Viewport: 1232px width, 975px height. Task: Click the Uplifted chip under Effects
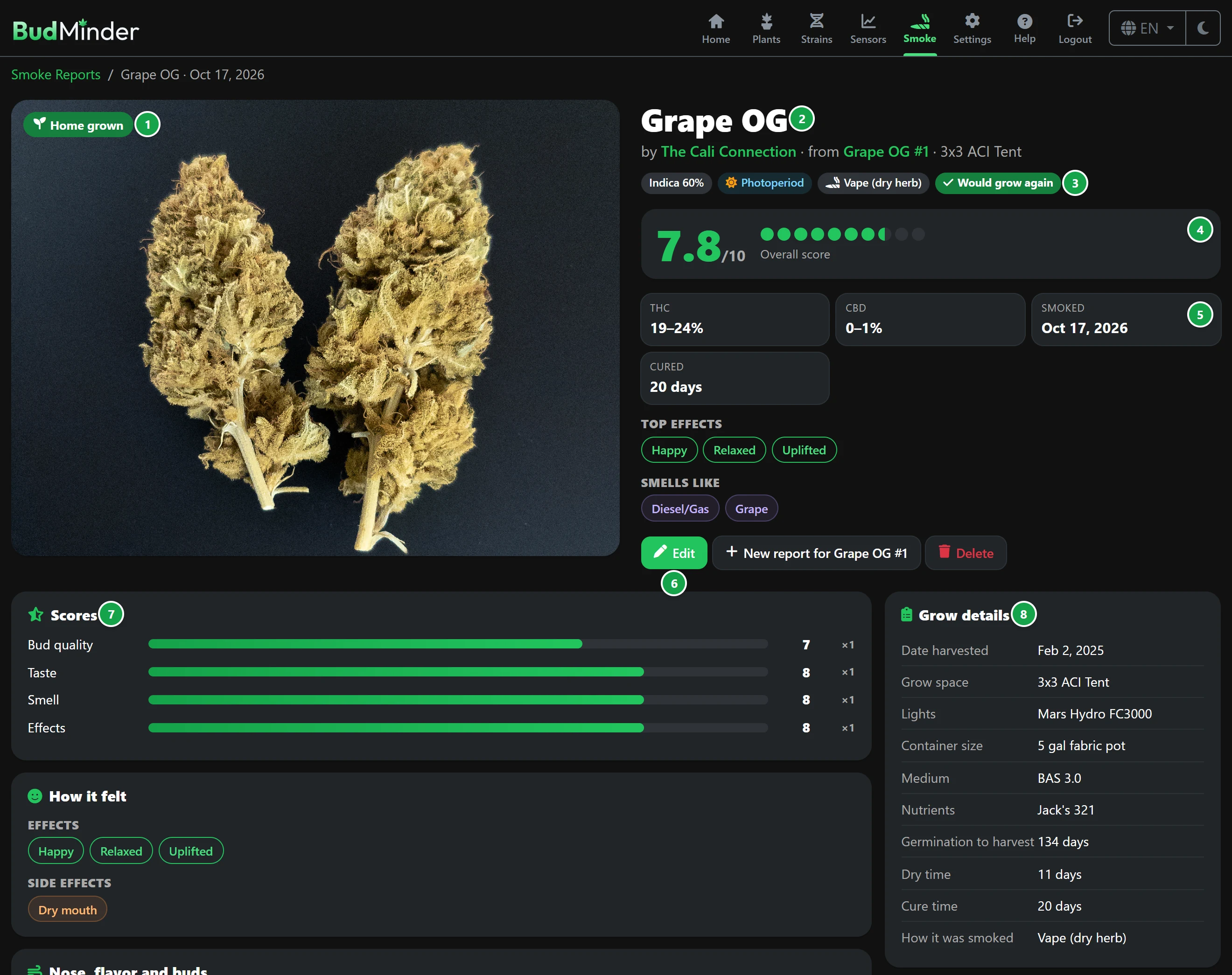click(191, 851)
